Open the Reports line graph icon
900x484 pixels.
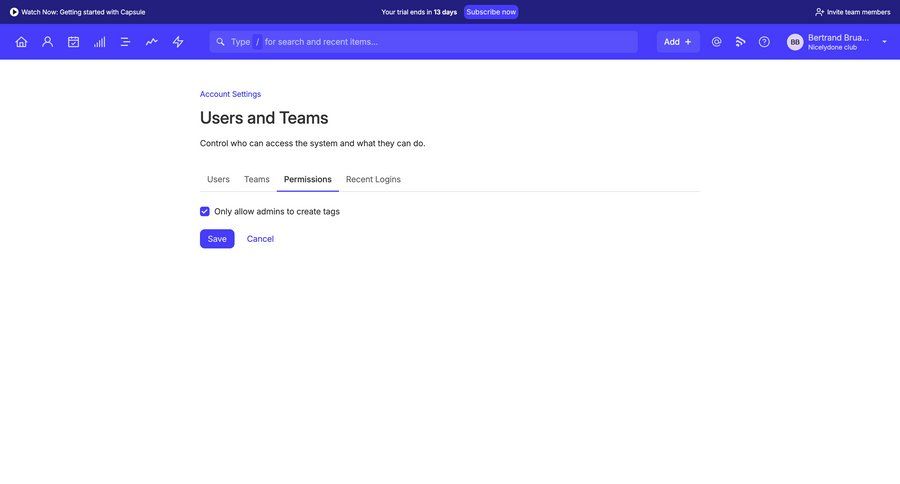tap(151, 42)
